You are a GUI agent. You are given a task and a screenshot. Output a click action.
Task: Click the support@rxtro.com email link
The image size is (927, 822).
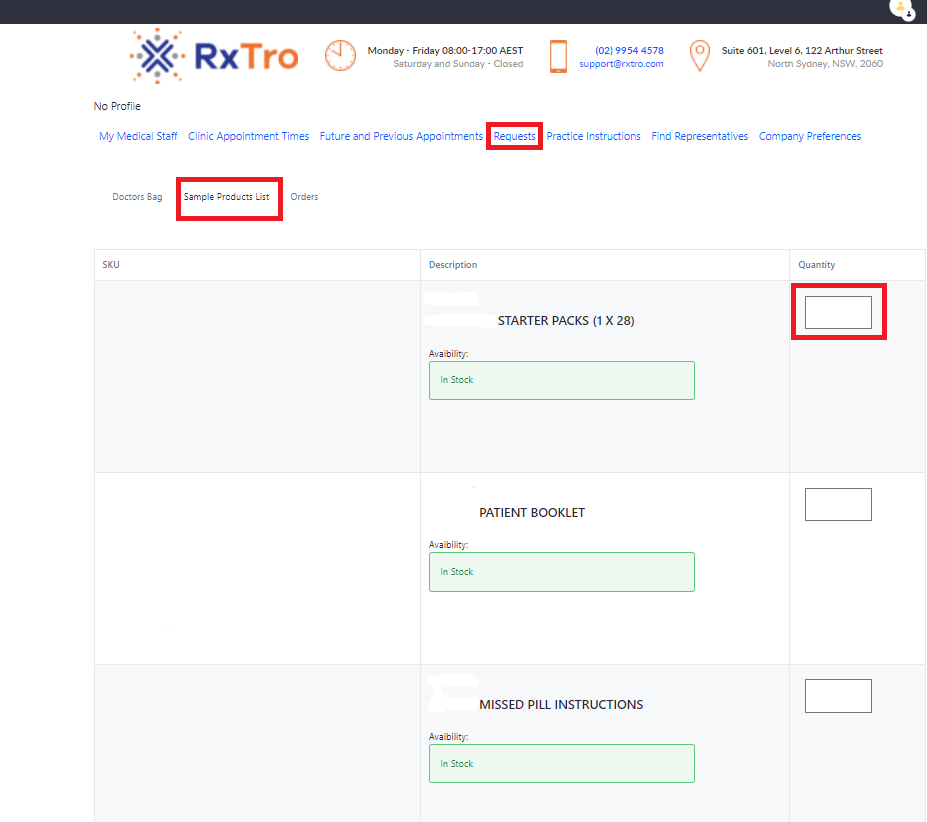[621, 64]
